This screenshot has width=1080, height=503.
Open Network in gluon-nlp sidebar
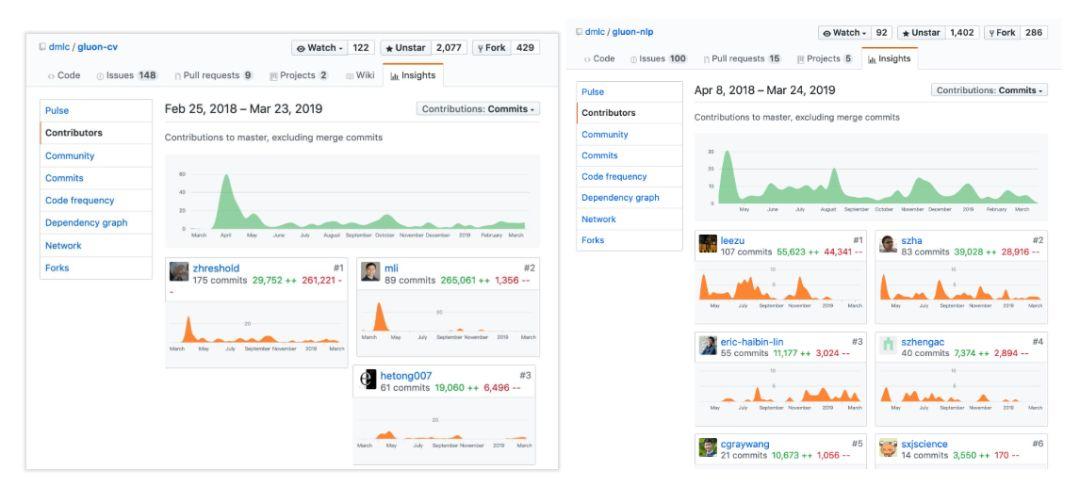630,219
